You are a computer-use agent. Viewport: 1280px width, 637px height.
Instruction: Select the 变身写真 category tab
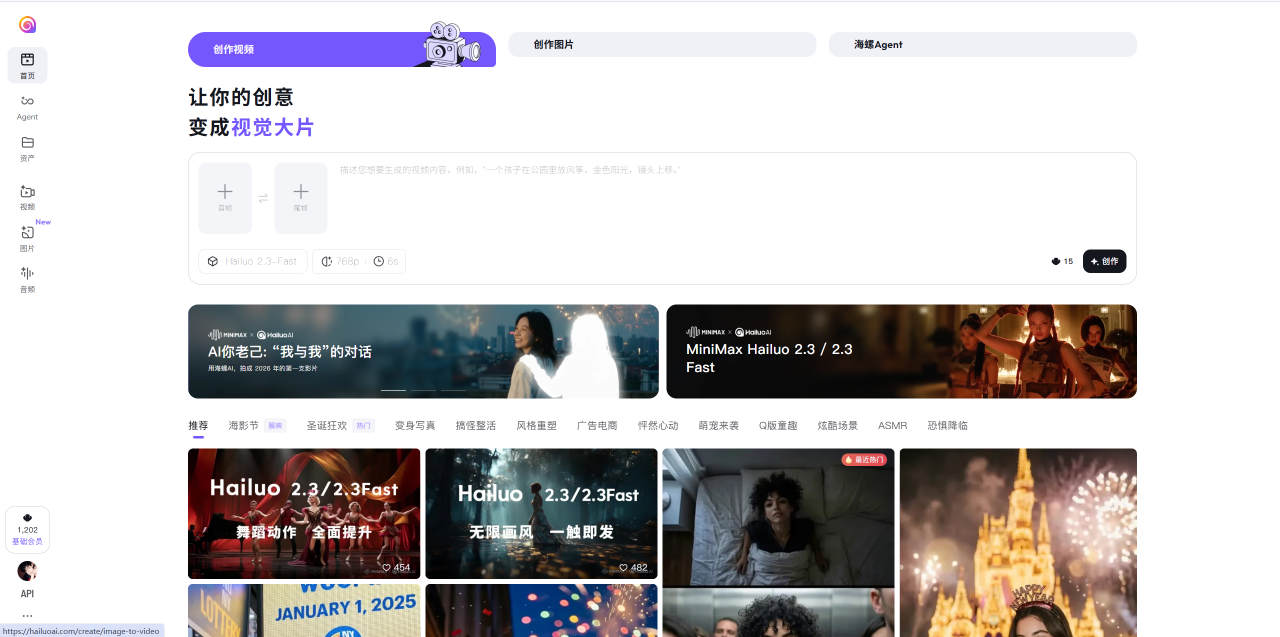point(415,425)
